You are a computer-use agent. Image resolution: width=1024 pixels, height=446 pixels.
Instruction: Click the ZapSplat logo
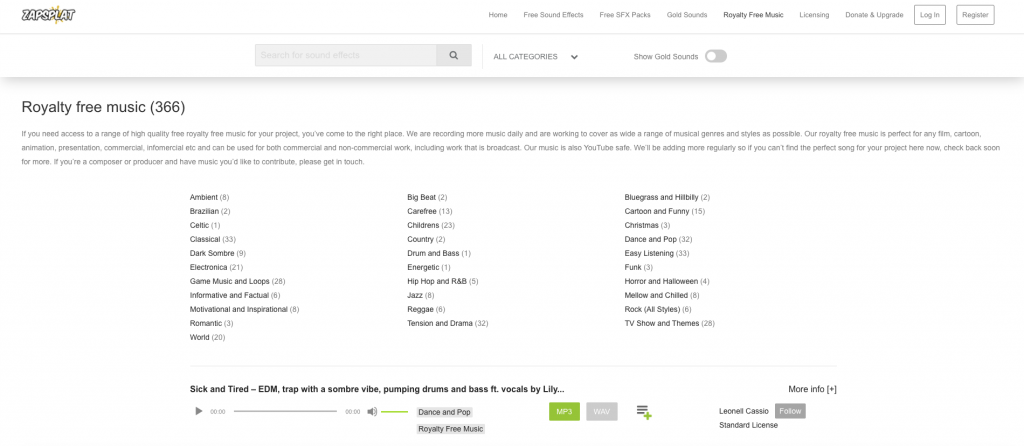coord(49,15)
